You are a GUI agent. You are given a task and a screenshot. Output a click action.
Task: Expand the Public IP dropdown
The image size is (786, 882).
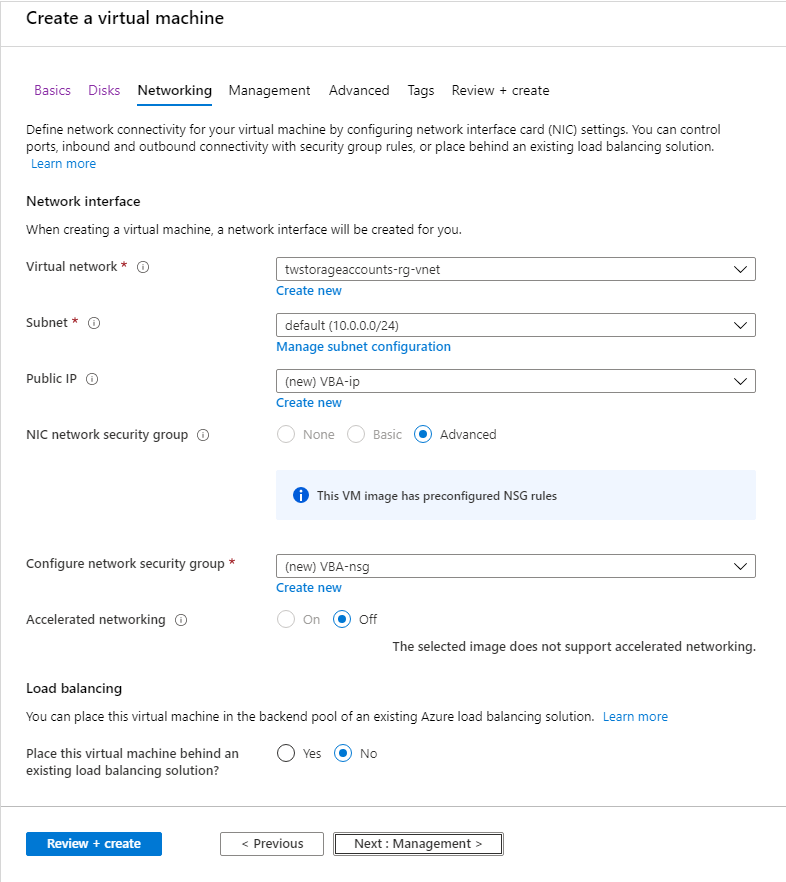click(515, 381)
